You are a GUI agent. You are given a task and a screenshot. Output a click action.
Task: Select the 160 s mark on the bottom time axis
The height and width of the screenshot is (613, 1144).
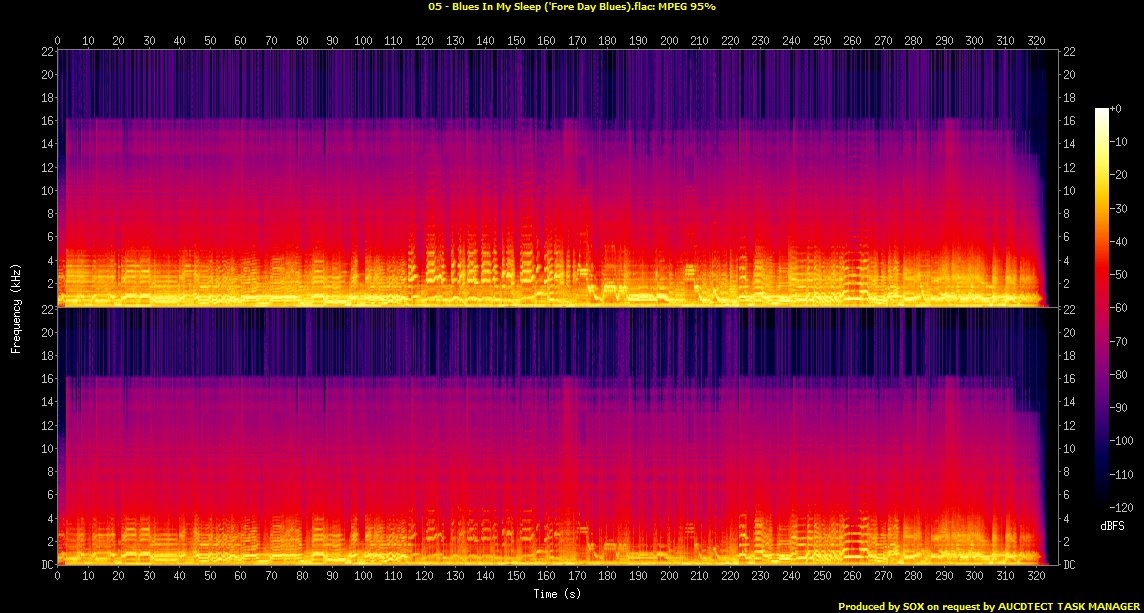click(x=546, y=578)
